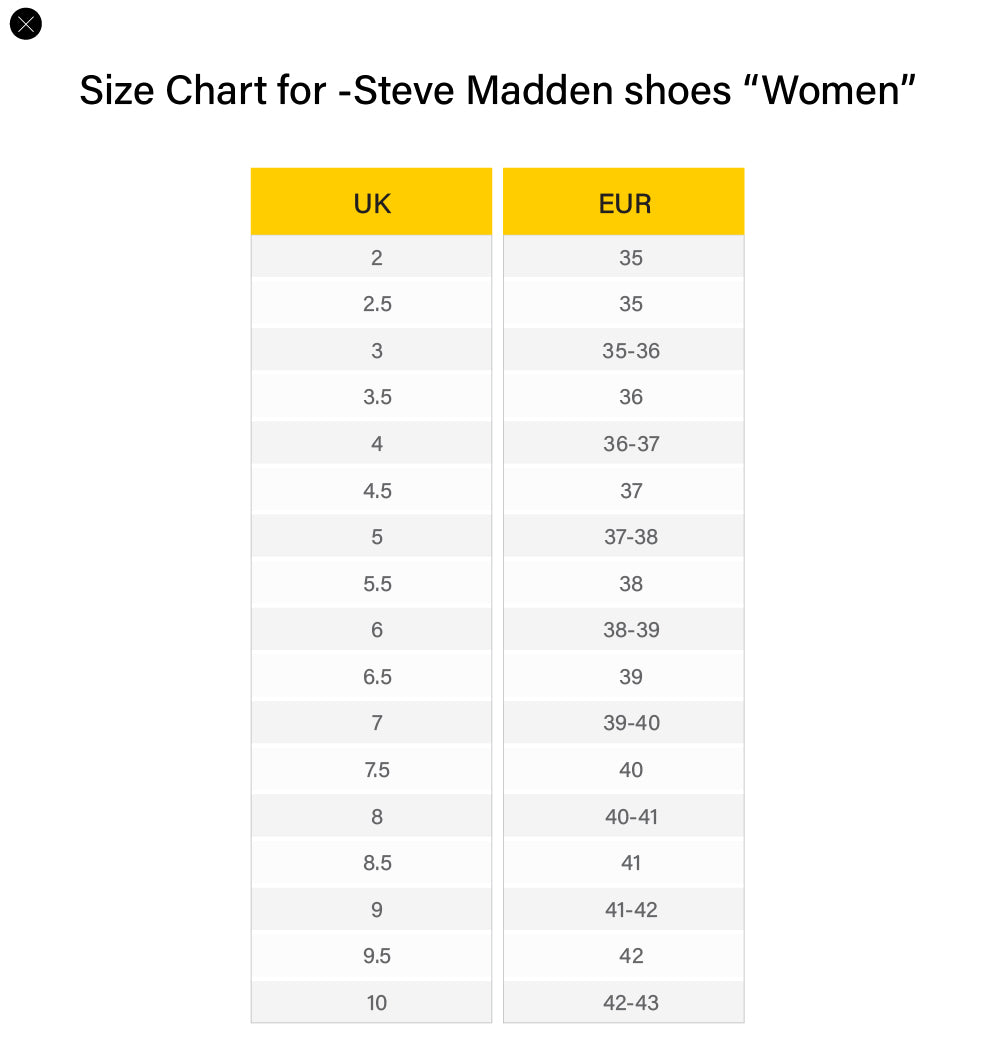Select UK size 2 cell
This screenshot has height=1055, width=995.
376,258
